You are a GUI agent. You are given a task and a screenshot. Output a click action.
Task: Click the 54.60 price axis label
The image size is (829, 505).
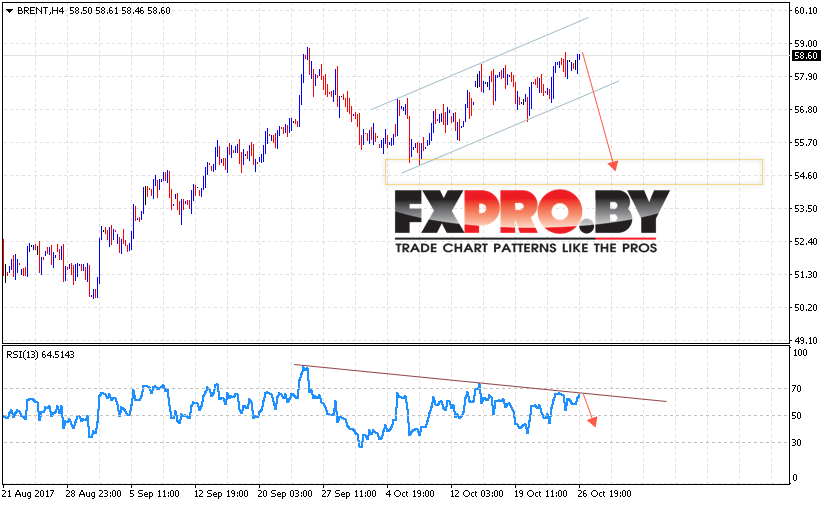(x=806, y=176)
